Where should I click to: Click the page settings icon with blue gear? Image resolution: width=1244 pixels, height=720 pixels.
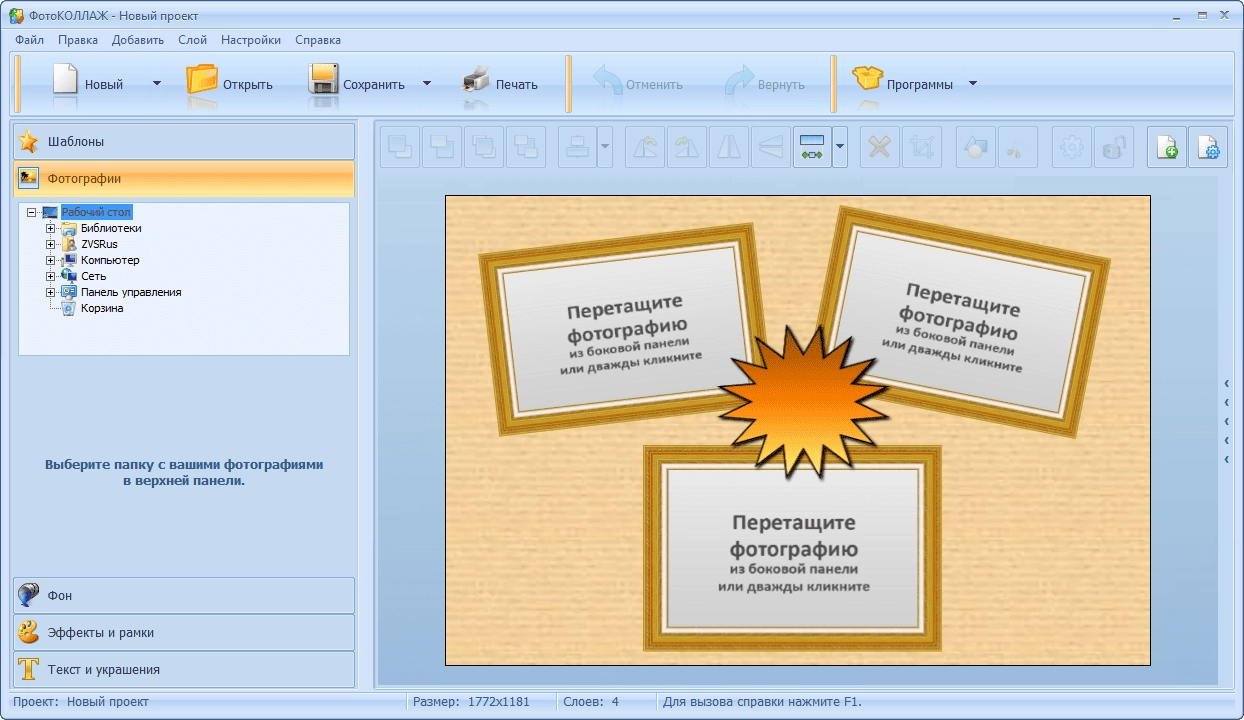1208,147
